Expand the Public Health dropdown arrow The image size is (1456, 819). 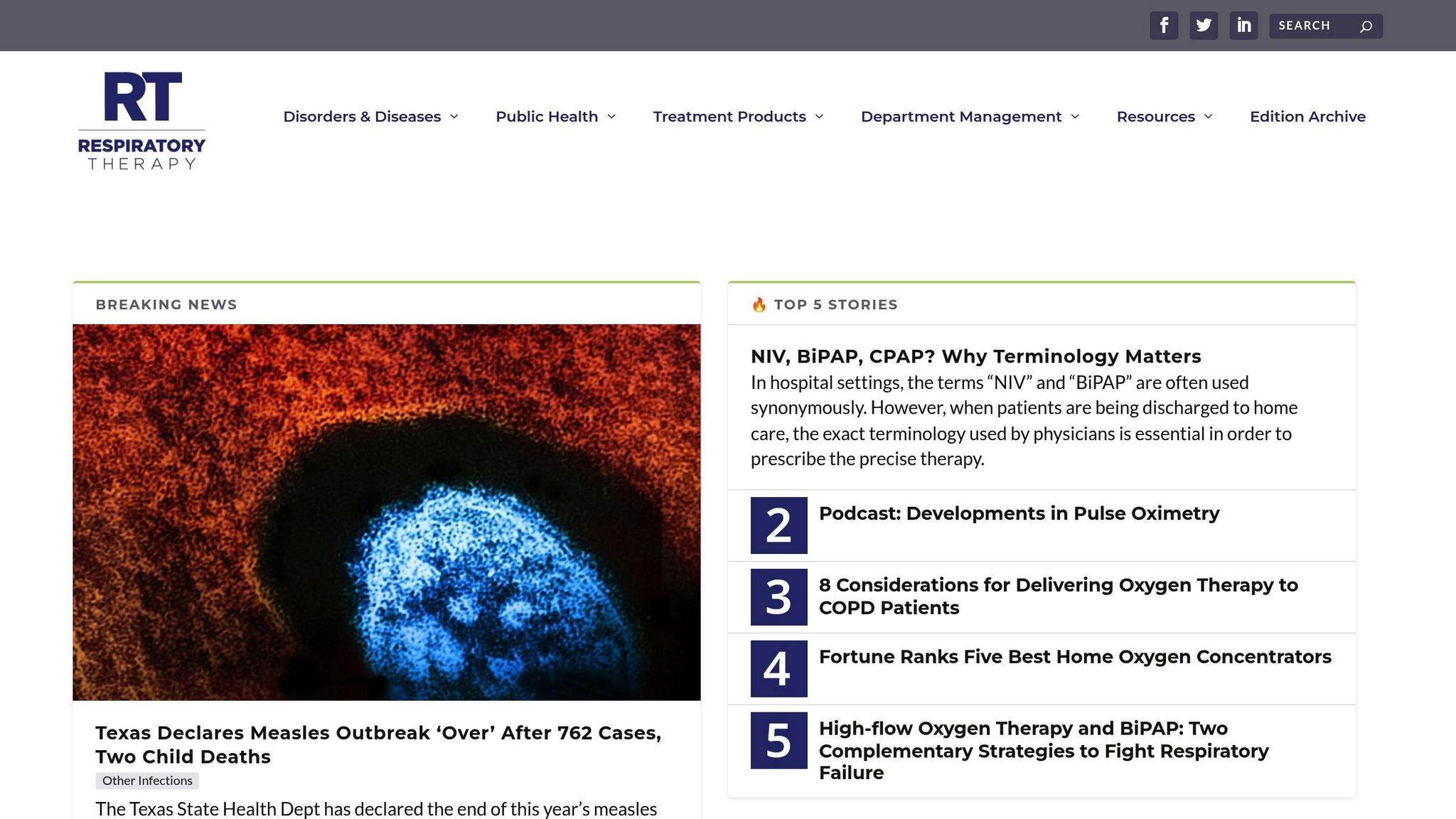[x=611, y=117]
